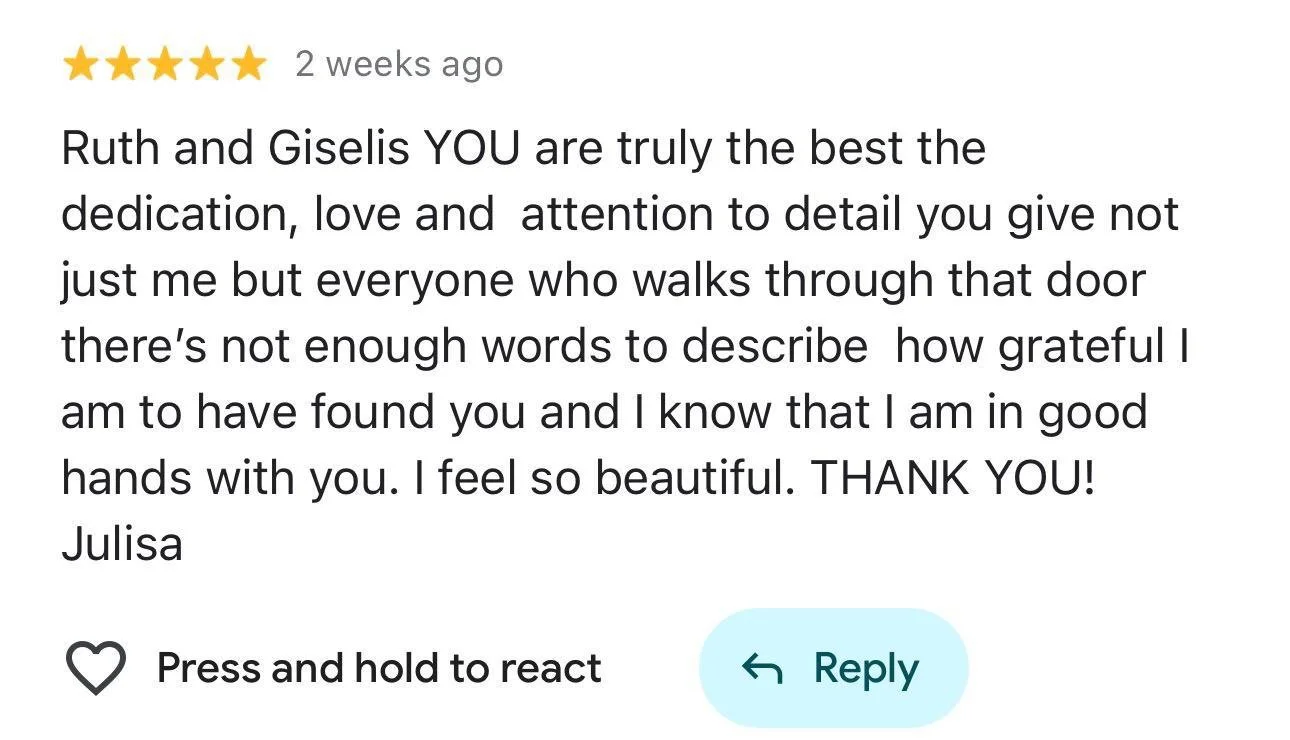Tap the fifth and last rating star

[x=248, y=65]
